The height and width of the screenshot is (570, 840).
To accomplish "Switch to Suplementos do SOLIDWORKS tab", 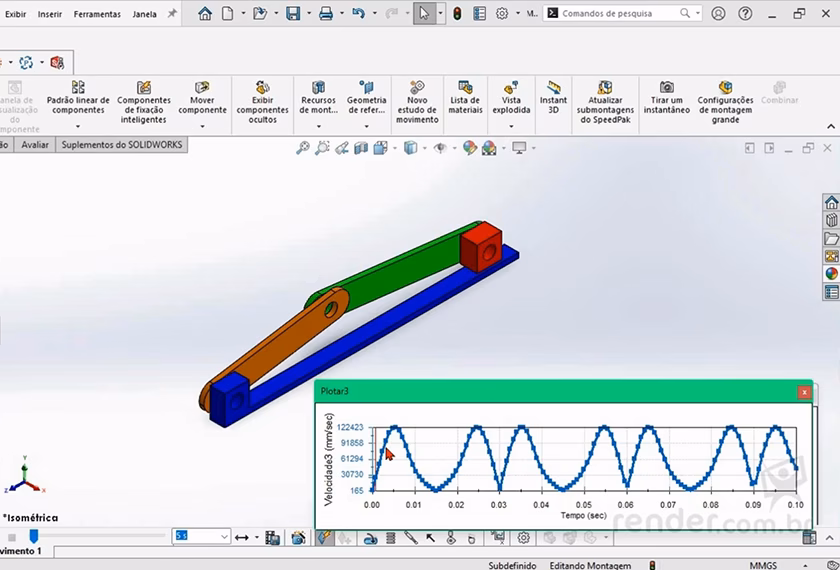I will tap(122, 145).
